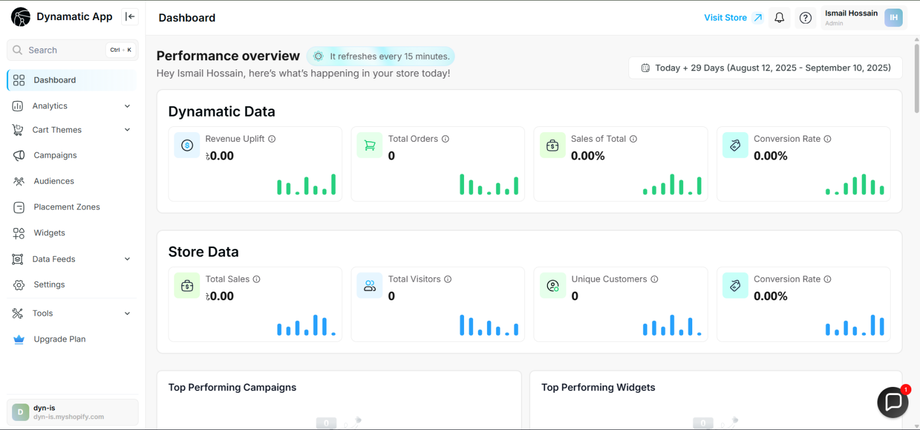
Task: Click the Upgrade Plan button
Action: 59,339
